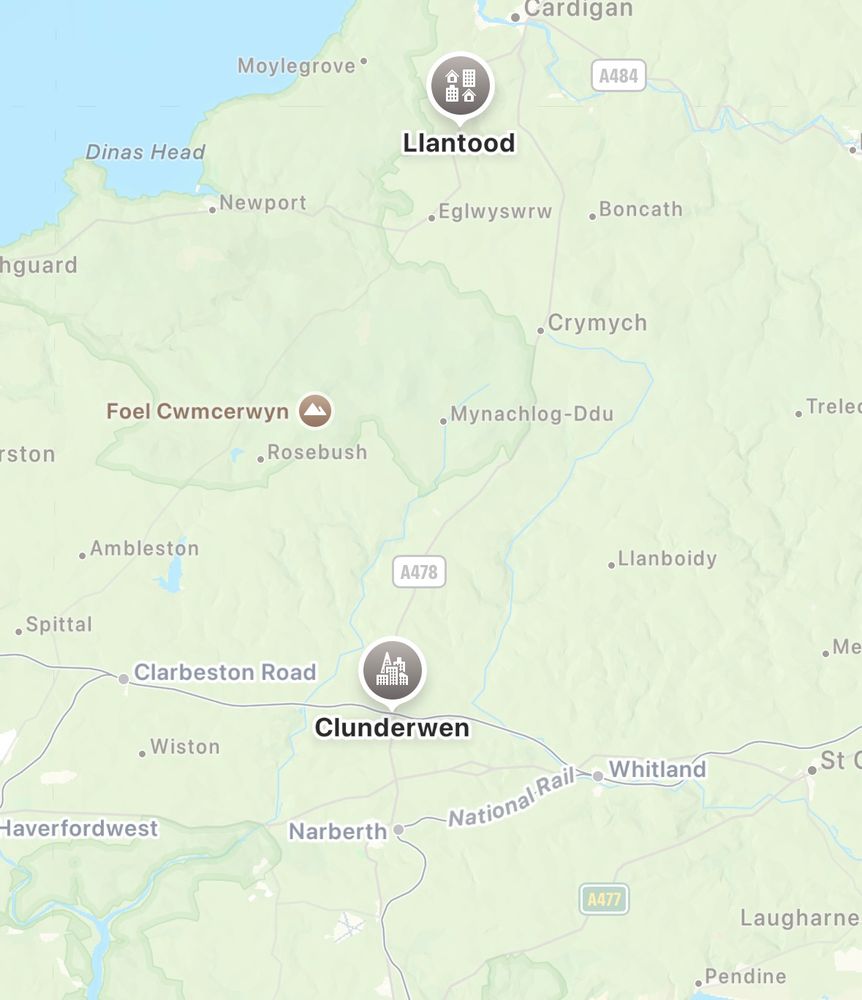Select the Whitland station marker

coord(598,776)
